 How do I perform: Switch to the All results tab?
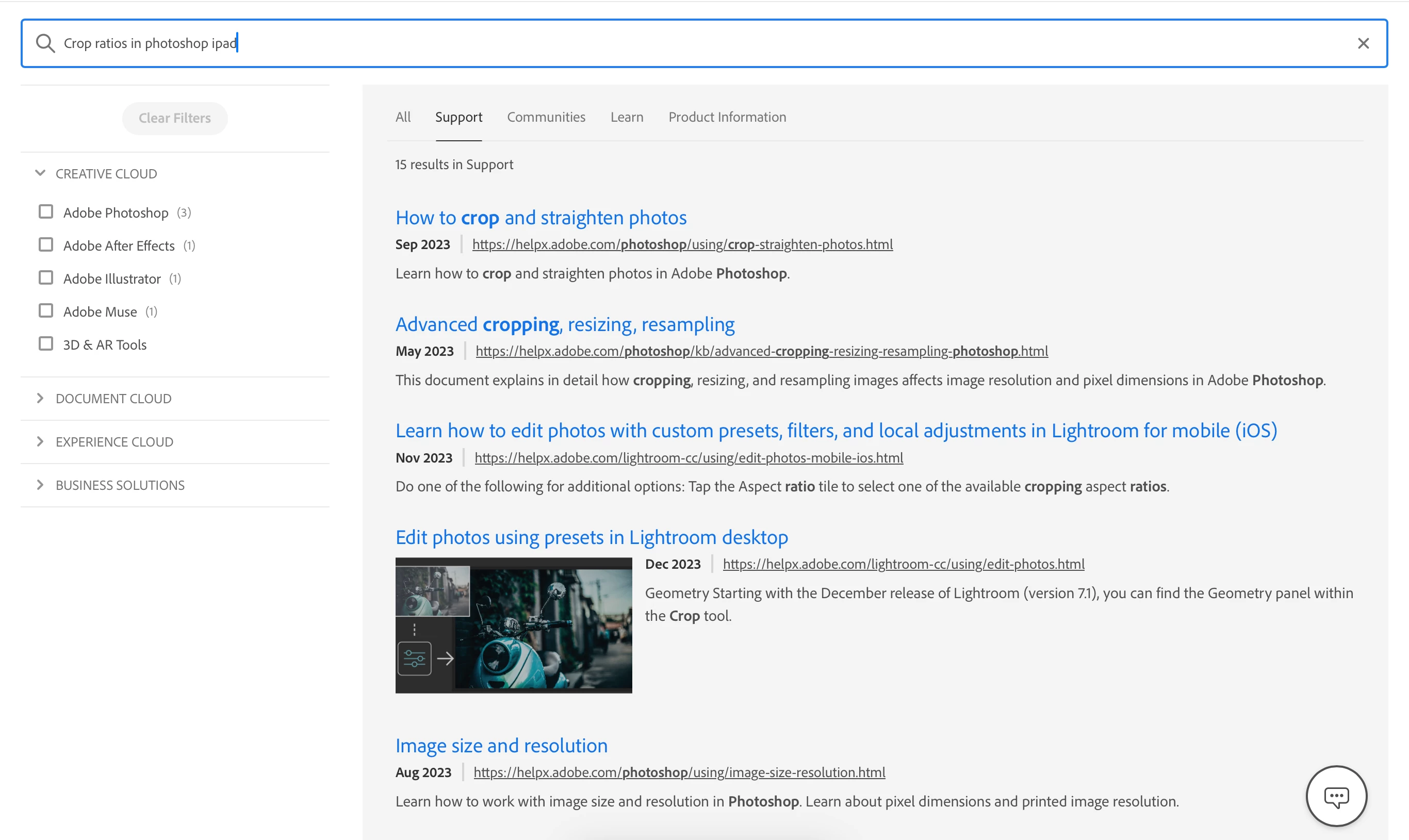(x=402, y=117)
